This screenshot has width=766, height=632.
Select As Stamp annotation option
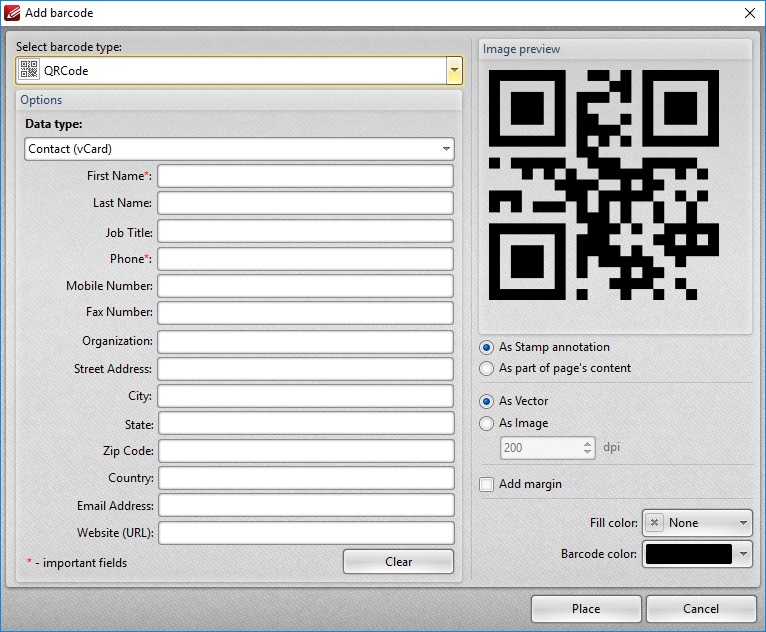pos(486,347)
